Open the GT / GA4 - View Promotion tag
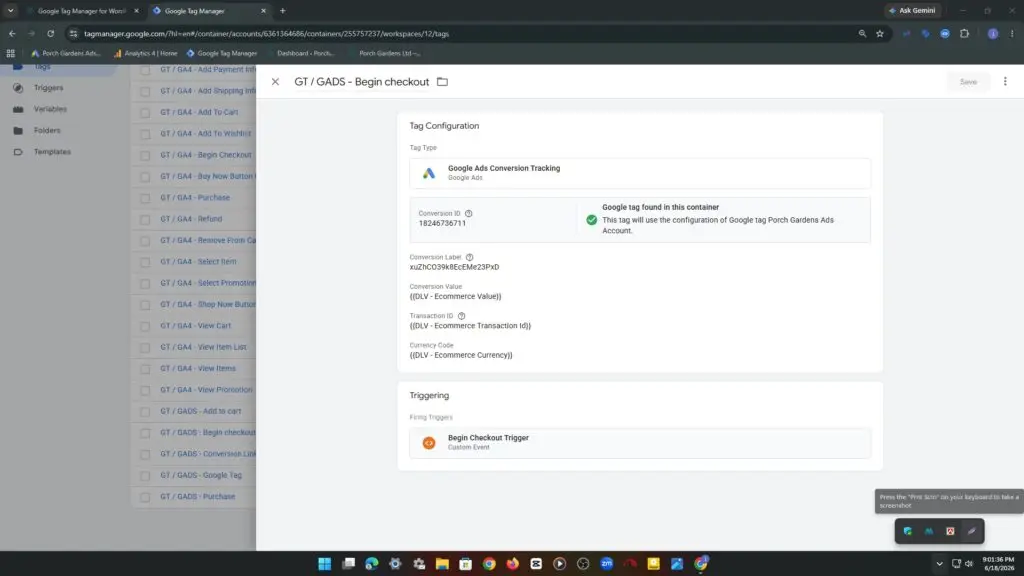 [x=206, y=390]
